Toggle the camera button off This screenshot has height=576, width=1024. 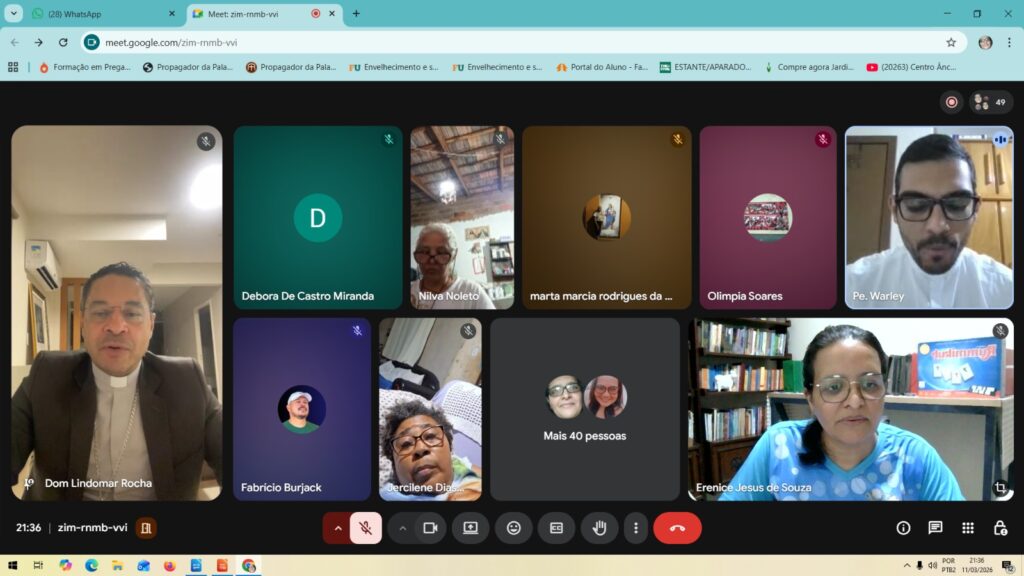tap(430, 528)
